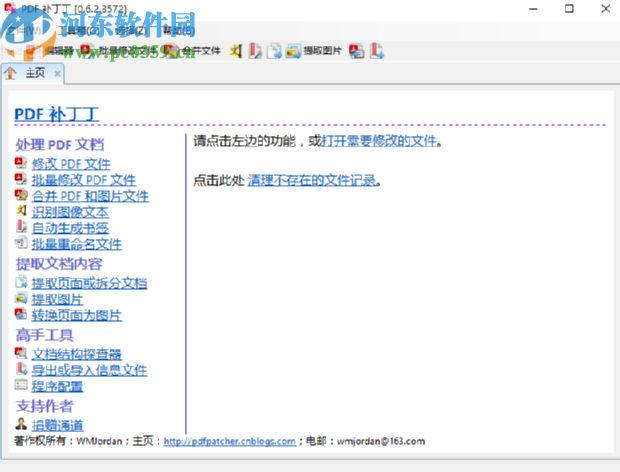Click the 清理不存在的文件记录 link
The width and height of the screenshot is (620, 472).
312,181
